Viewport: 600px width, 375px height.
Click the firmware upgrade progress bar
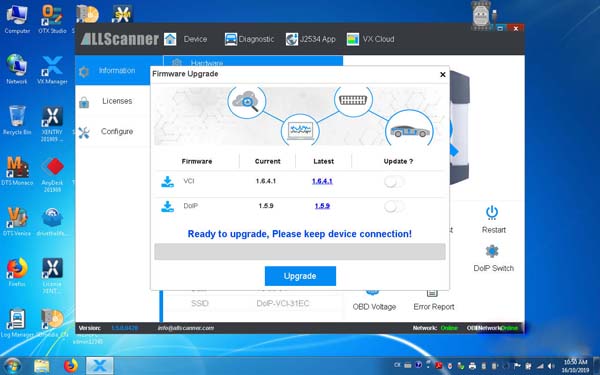(x=300, y=252)
